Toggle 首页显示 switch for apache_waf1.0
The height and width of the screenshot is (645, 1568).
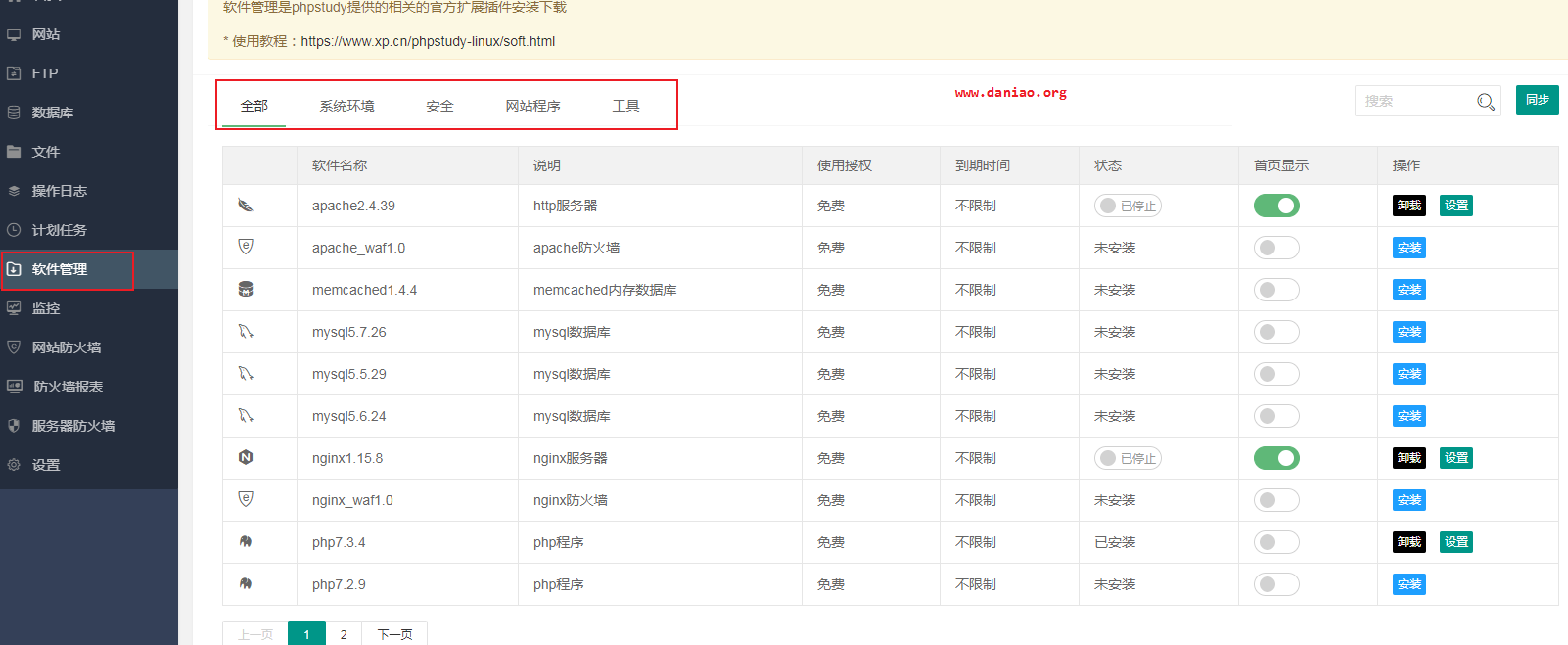pos(1276,248)
